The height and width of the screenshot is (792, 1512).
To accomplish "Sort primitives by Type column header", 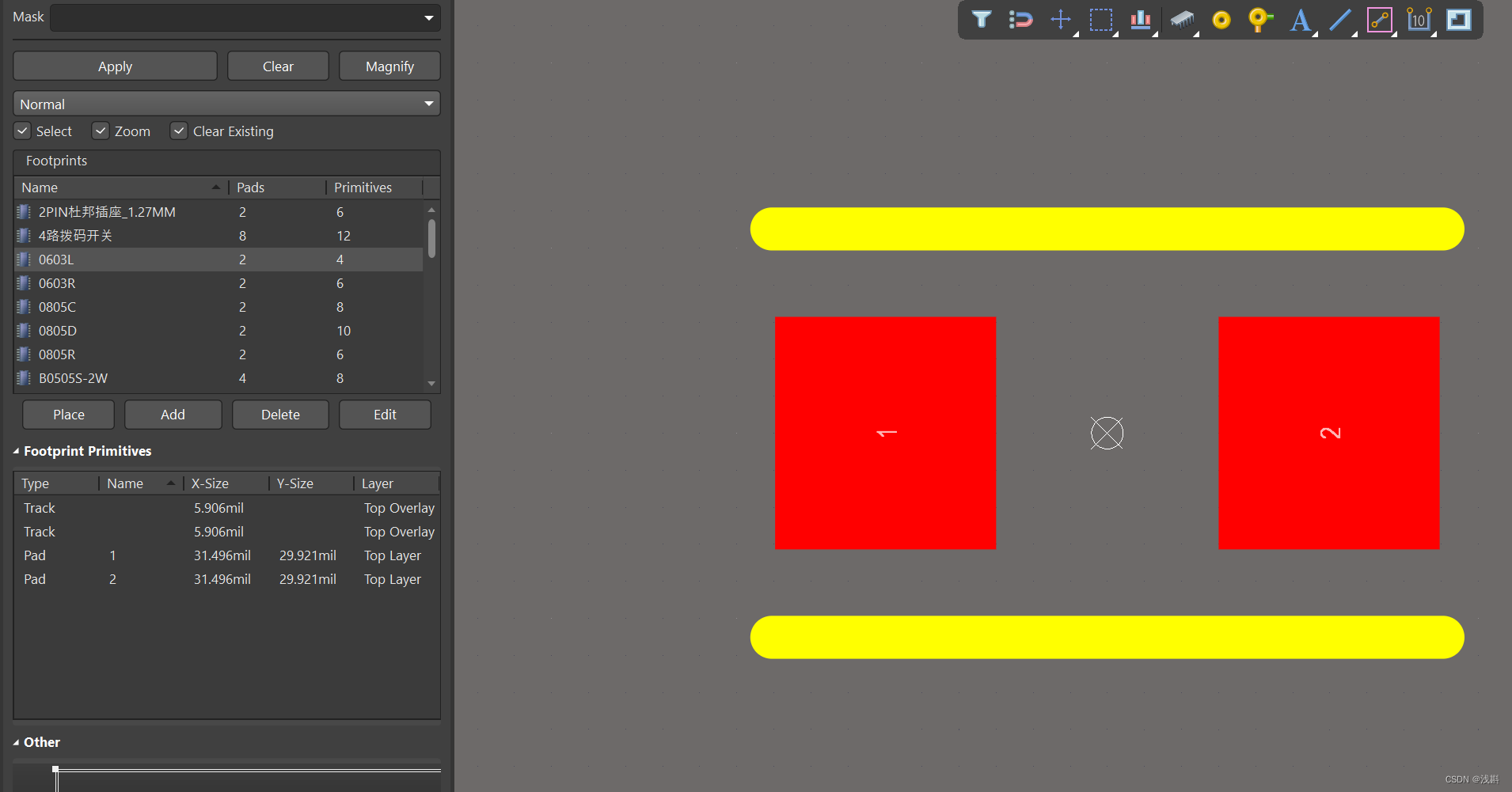I will pos(56,483).
